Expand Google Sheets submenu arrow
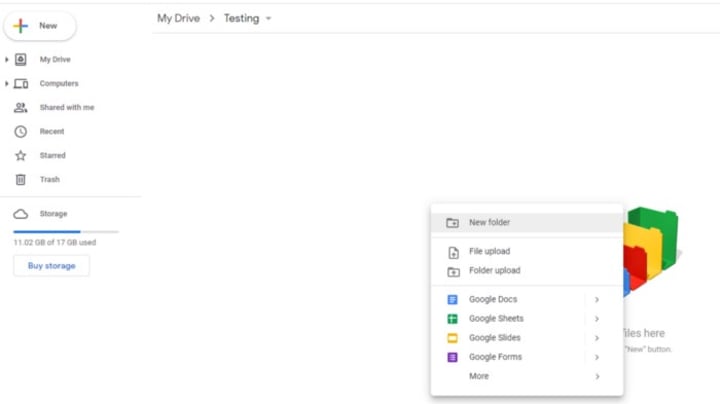Viewport: 720px width, 404px height. coord(597,319)
